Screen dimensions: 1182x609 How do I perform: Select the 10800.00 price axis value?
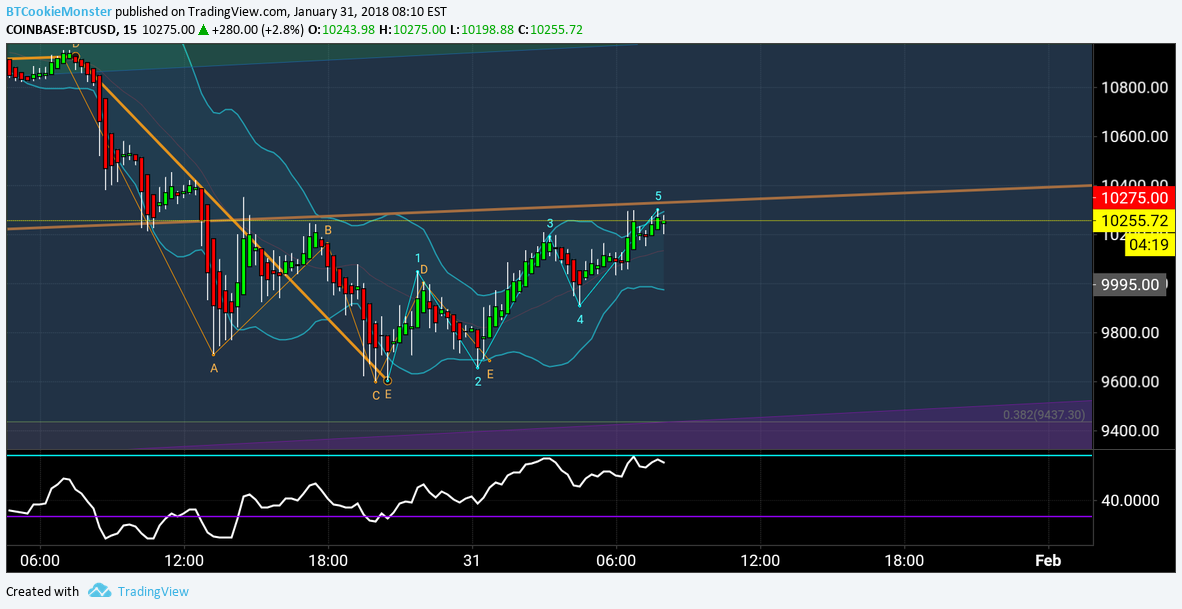tap(1134, 87)
